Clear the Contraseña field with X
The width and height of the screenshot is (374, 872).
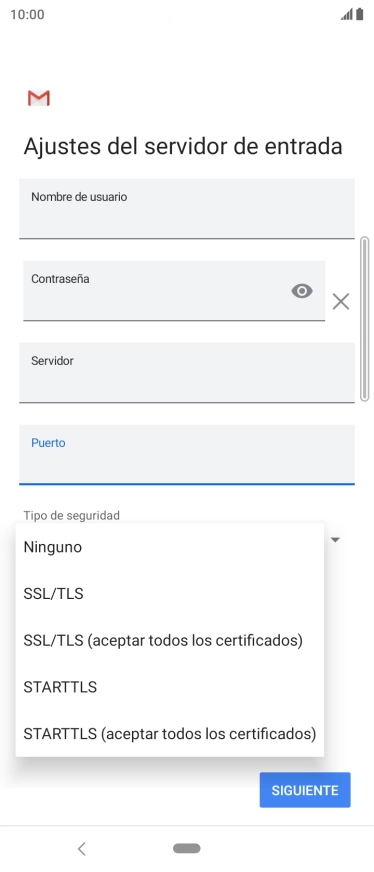point(341,301)
